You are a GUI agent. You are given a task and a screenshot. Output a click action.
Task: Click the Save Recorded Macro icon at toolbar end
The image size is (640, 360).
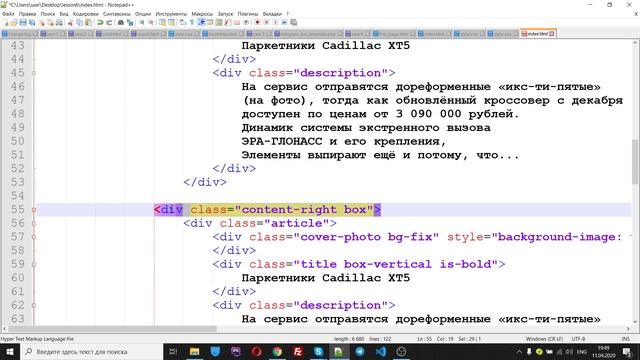click(293, 22)
